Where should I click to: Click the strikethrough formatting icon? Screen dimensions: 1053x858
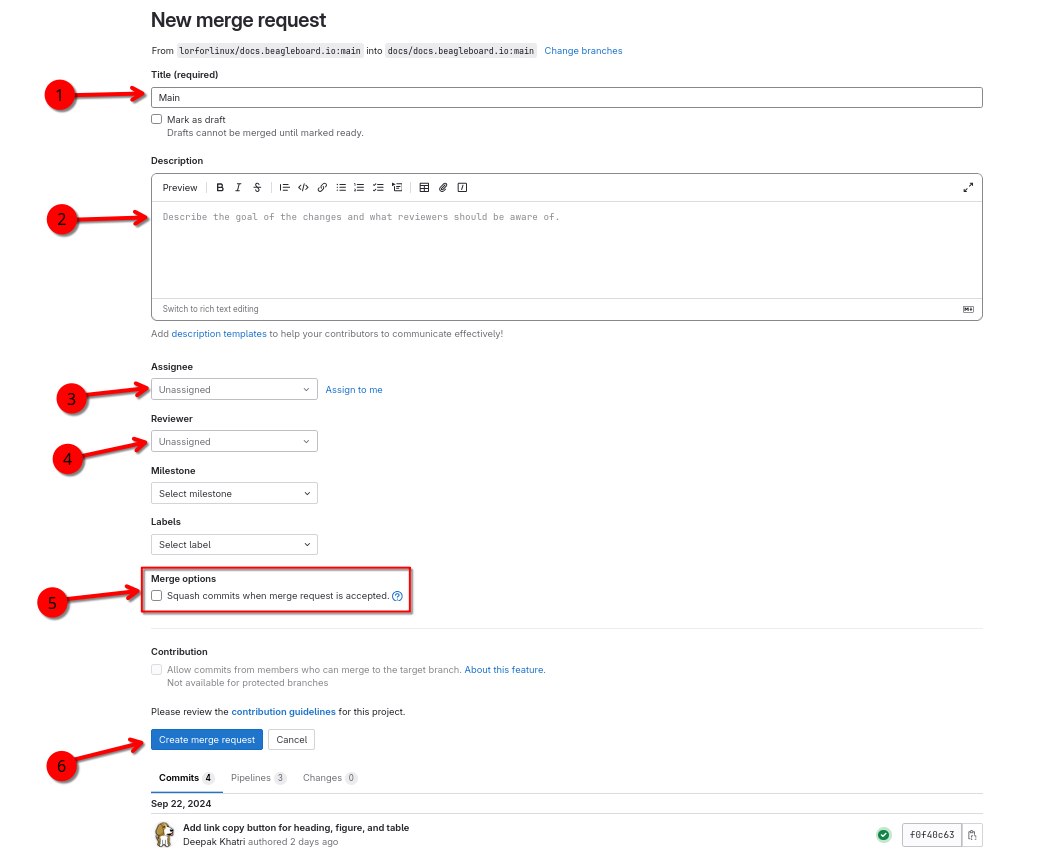point(257,188)
